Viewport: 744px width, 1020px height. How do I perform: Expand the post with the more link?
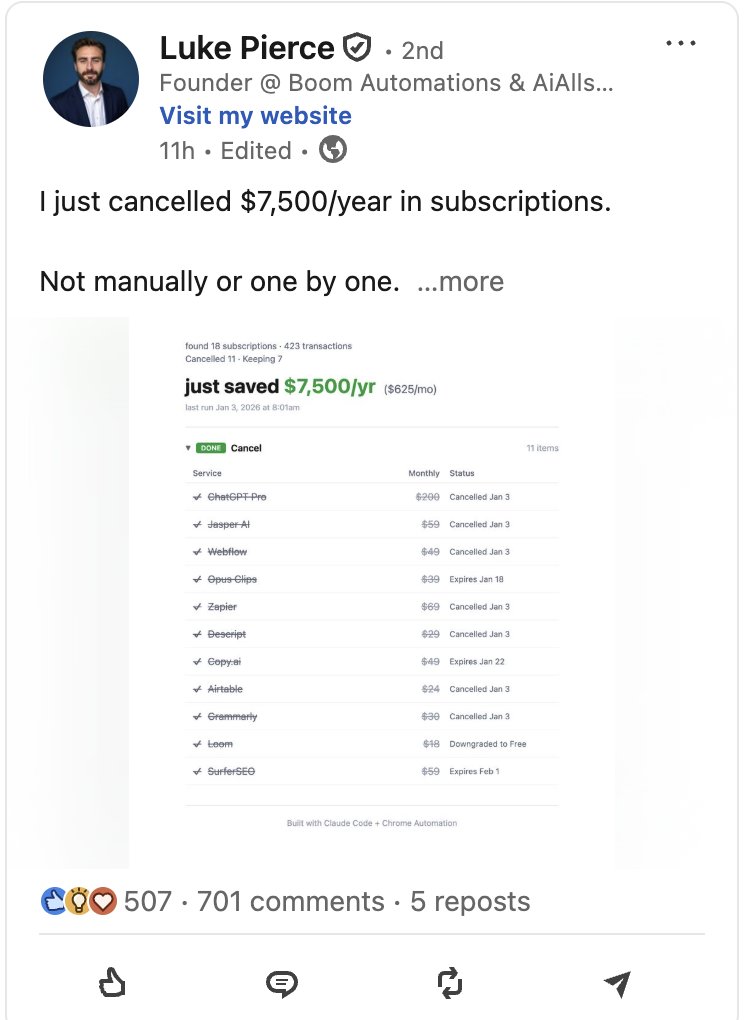[x=462, y=282]
